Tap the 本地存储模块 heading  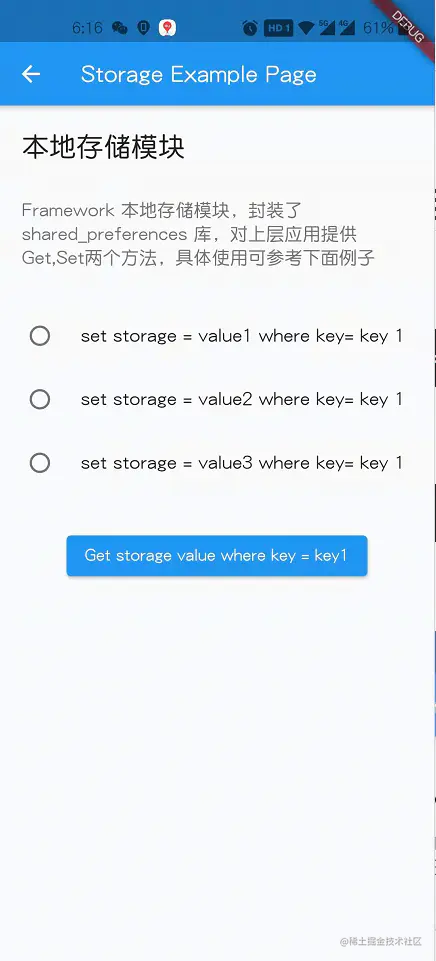pyautogui.click(x=104, y=147)
